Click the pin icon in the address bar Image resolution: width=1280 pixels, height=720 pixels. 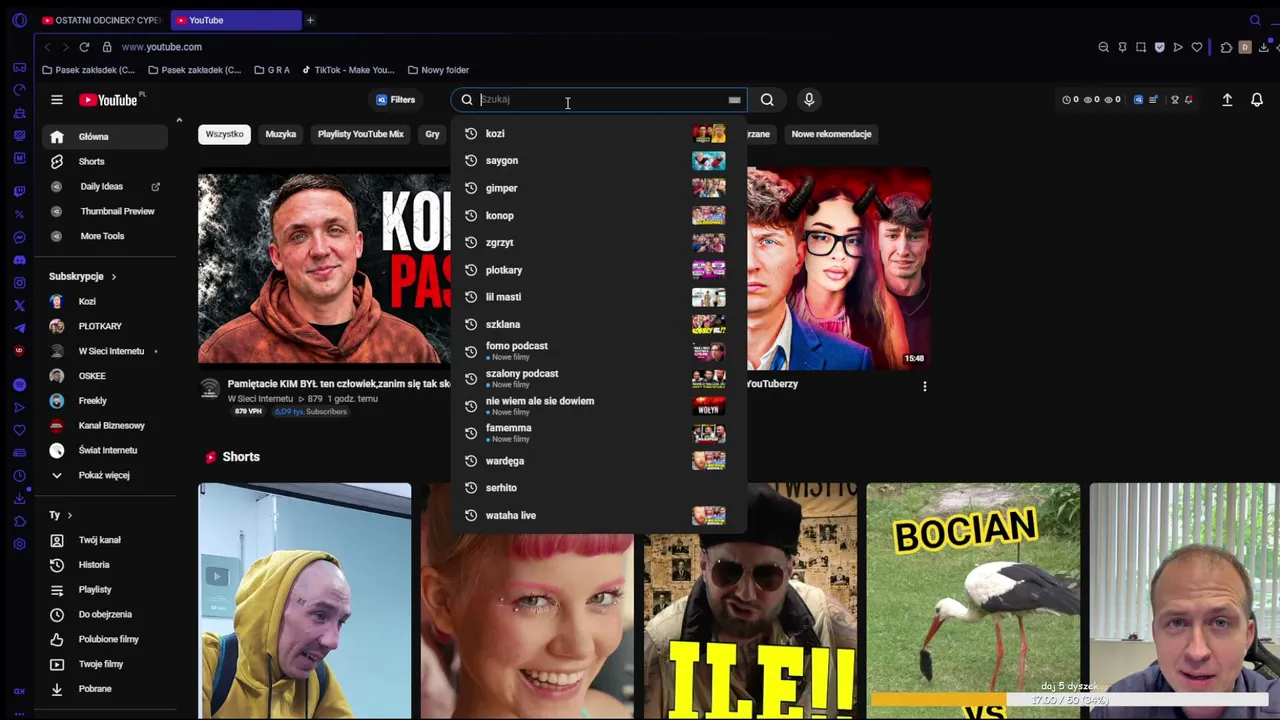[1122, 47]
